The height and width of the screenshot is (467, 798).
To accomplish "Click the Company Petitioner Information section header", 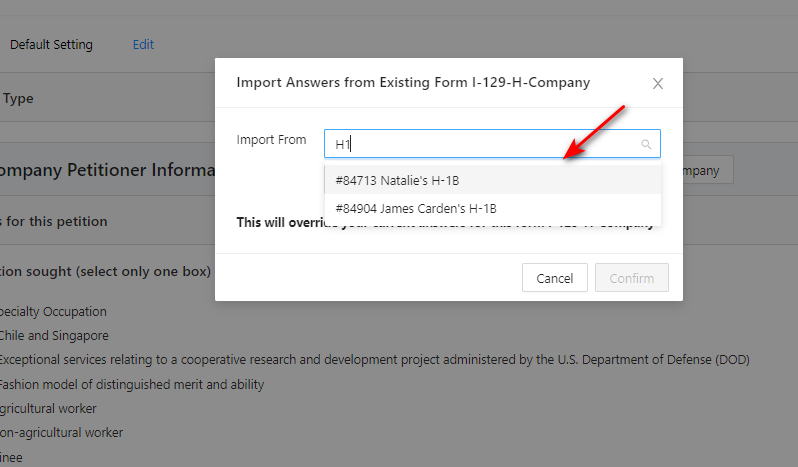I will click(x=107, y=171).
